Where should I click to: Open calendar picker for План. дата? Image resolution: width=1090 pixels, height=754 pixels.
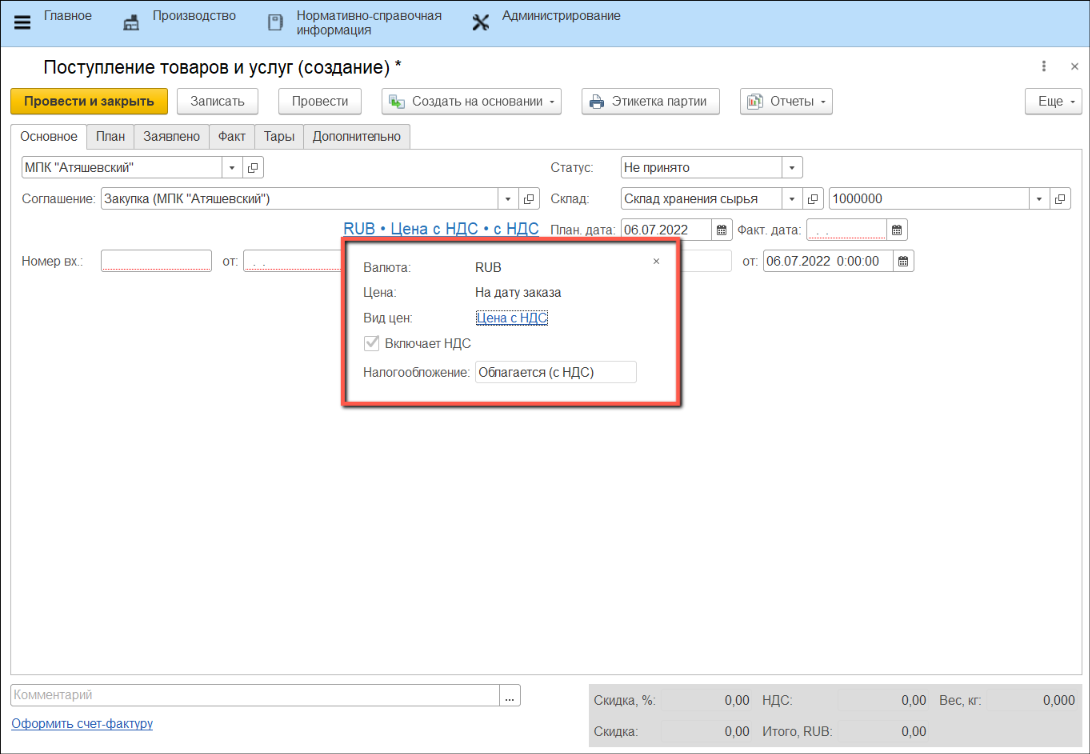722,230
